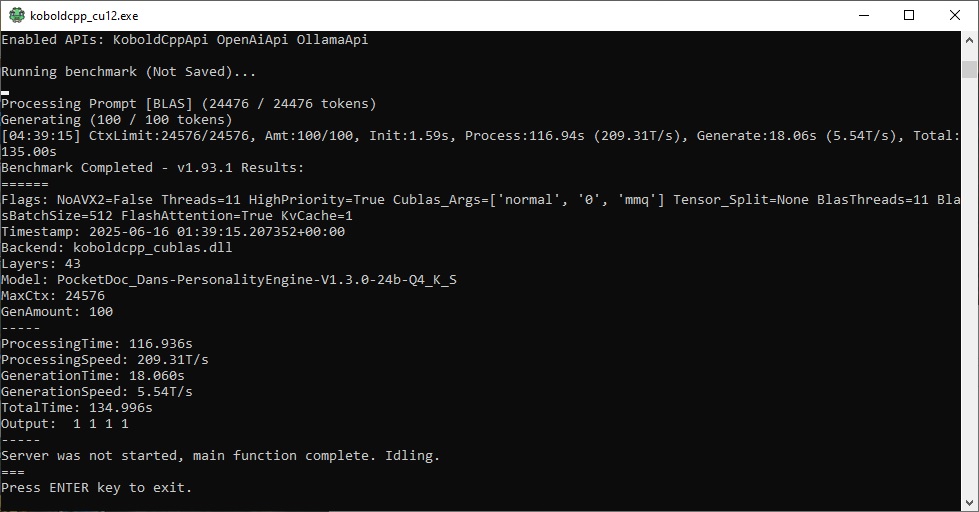This screenshot has height=512, width=979.
Task: Click the vertical scrollbar thumb
Action: (x=969, y=69)
